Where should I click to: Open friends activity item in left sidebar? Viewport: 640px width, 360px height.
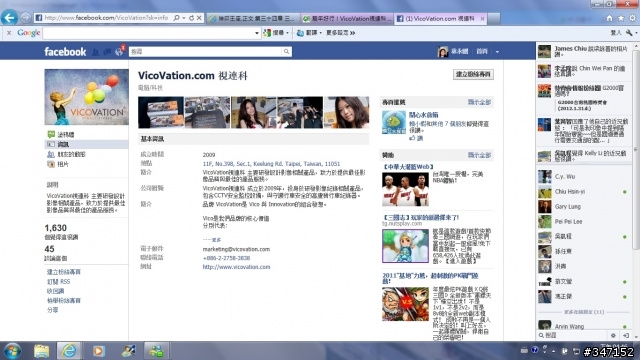66,154
